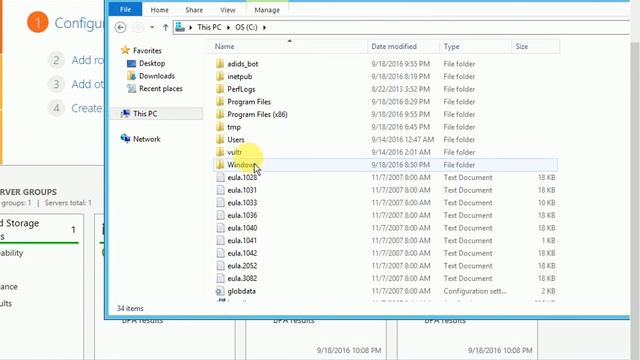Image resolution: width=640 pixels, height=360 pixels.
Task: Select the View ribbon tab
Action: click(x=227, y=10)
